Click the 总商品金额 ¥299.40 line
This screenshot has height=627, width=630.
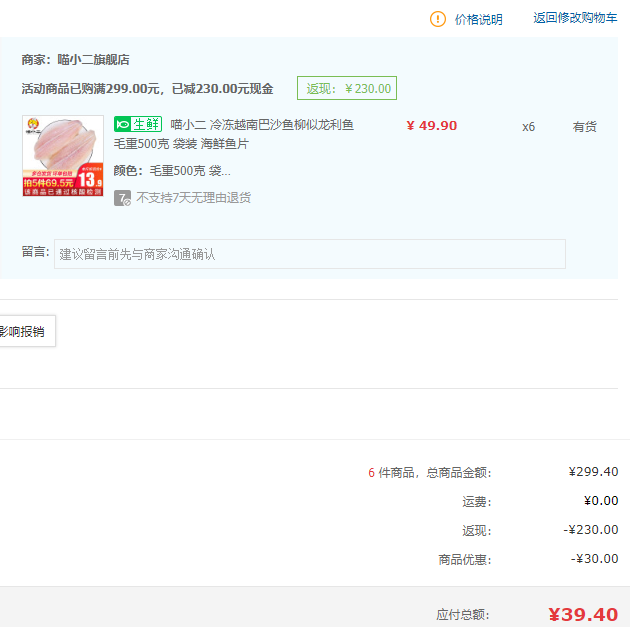pos(592,472)
